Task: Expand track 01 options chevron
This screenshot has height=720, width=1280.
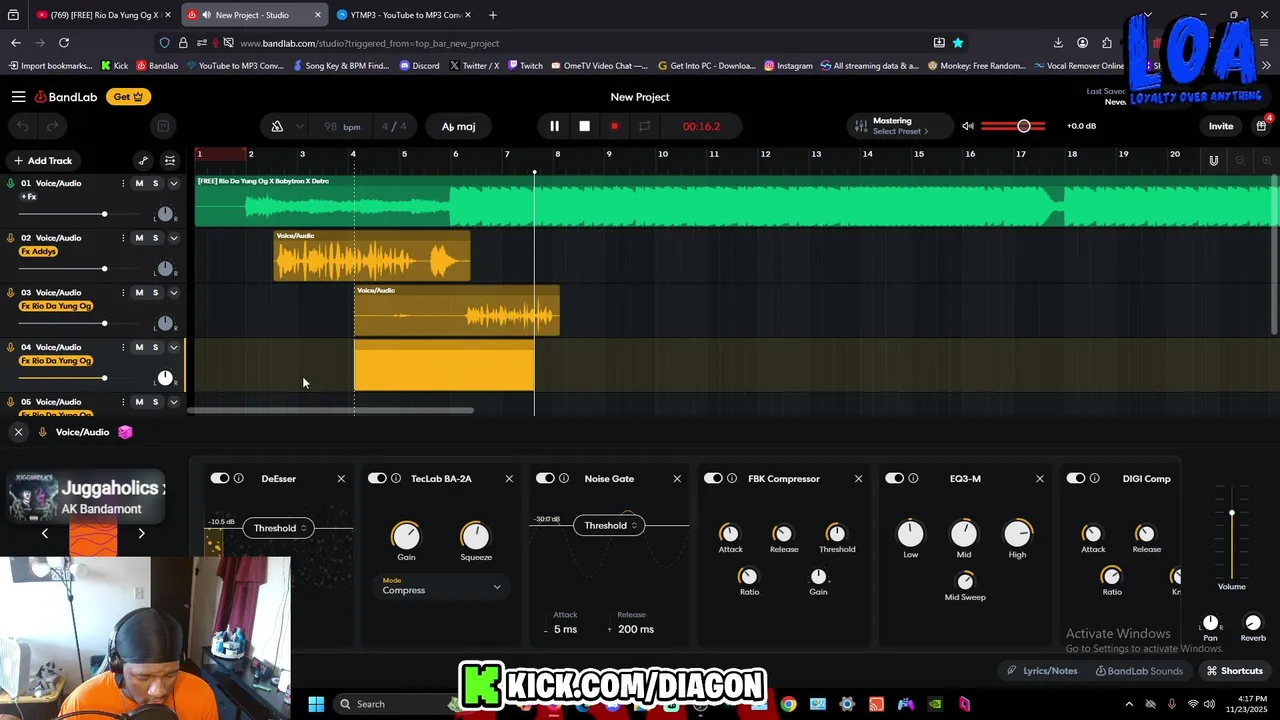Action: [173, 183]
